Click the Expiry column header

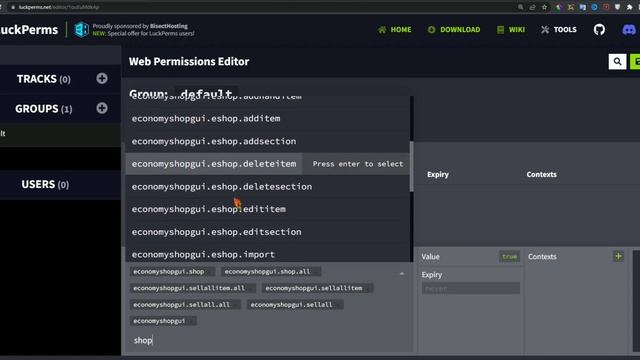click(438, 174)
